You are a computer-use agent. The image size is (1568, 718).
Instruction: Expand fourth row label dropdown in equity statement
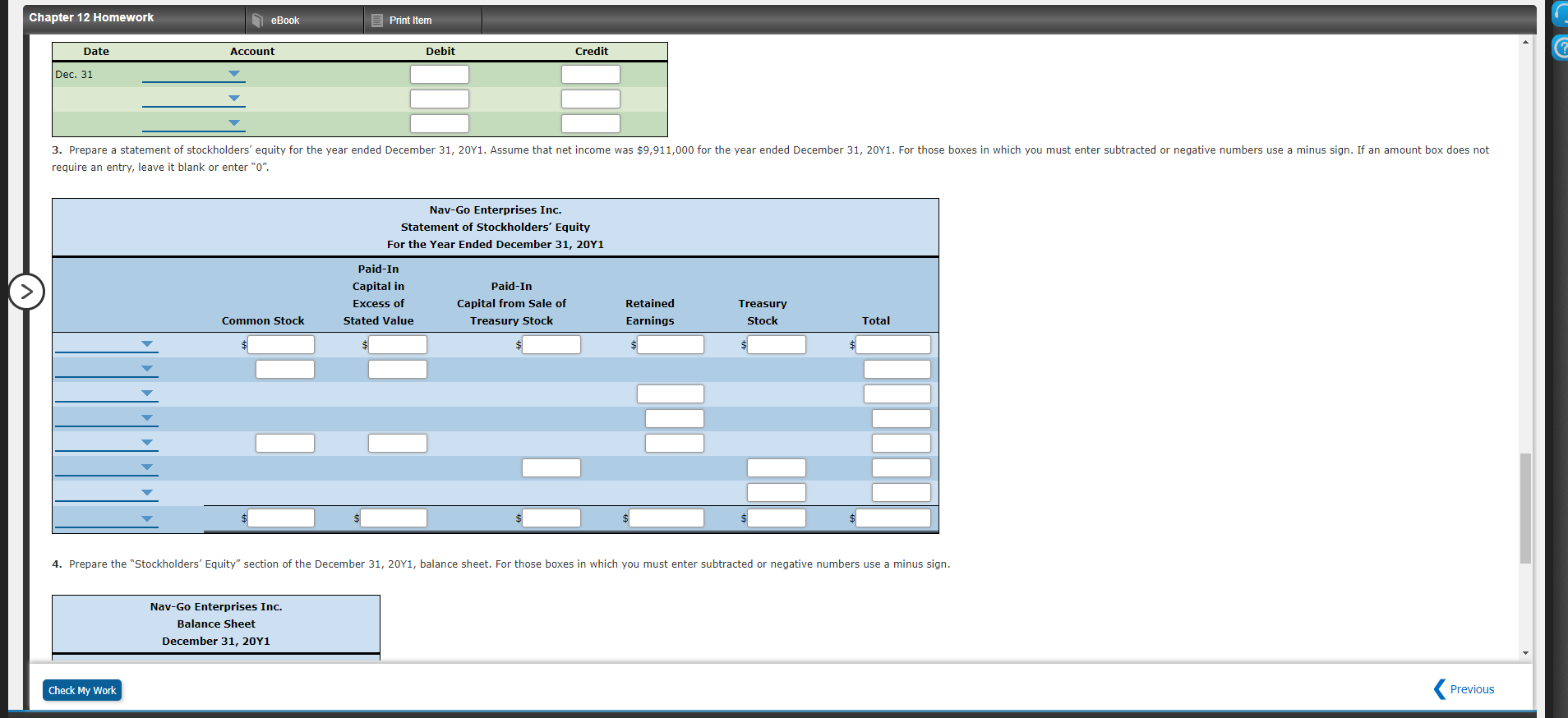[x=107, y=418]
